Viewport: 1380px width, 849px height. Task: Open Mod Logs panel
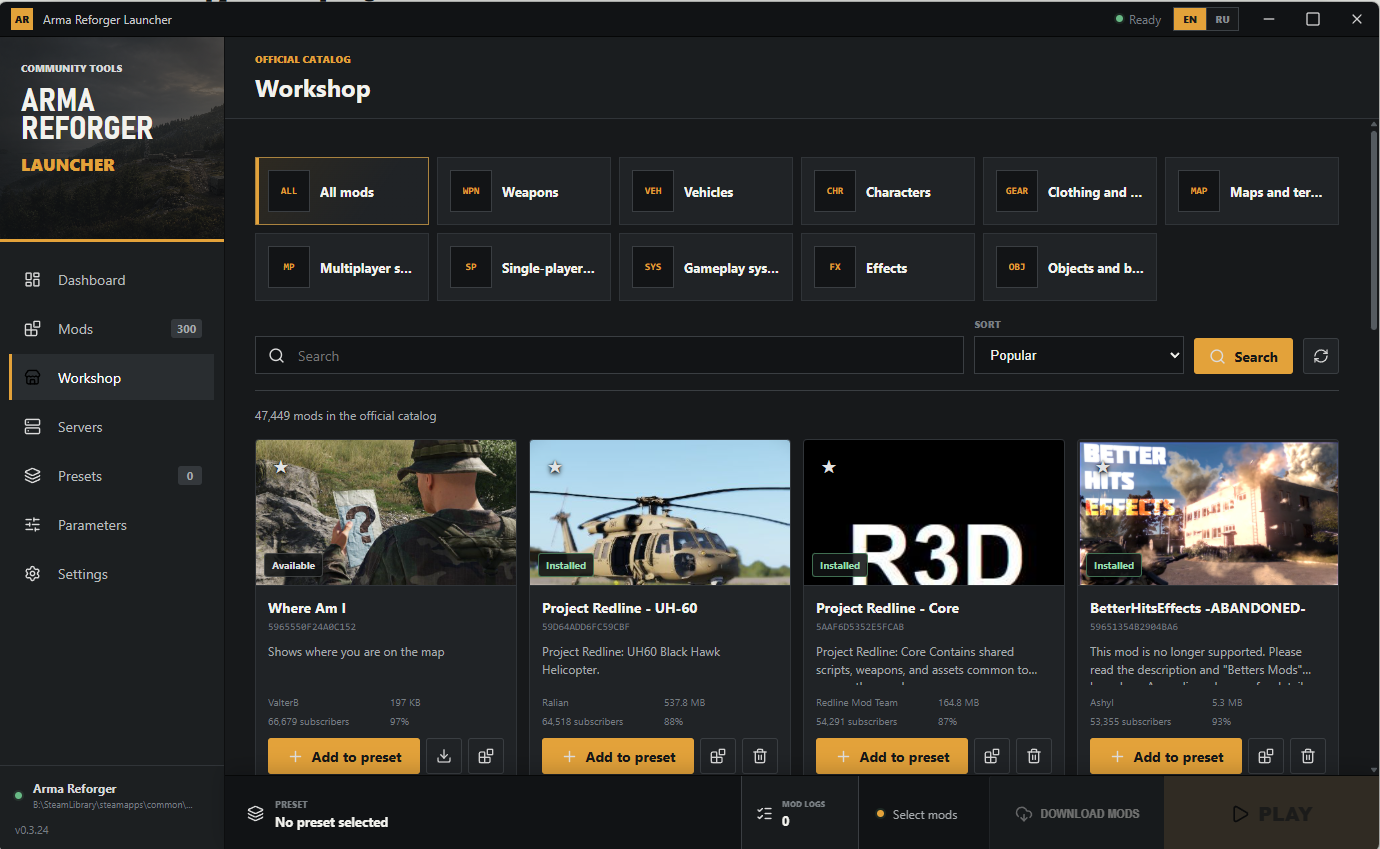(800, 813)
